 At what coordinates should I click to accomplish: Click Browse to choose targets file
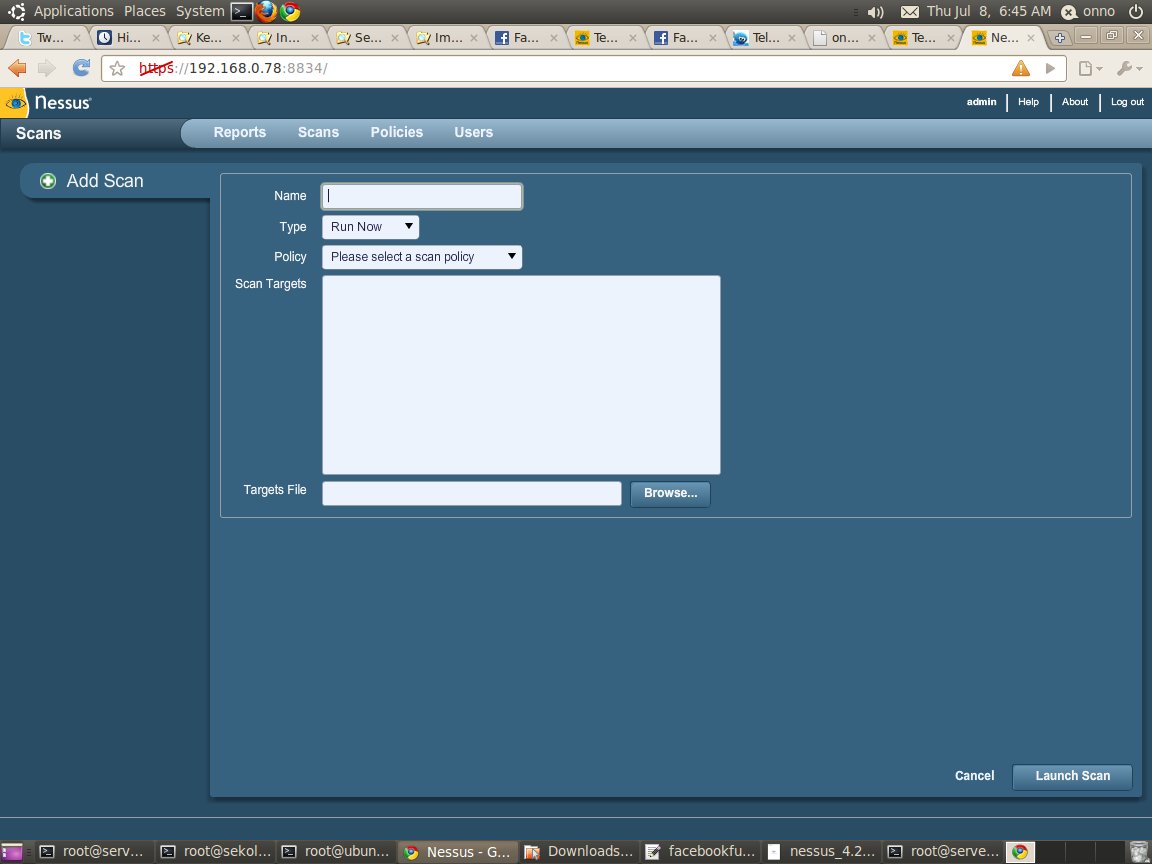point(670,493)
